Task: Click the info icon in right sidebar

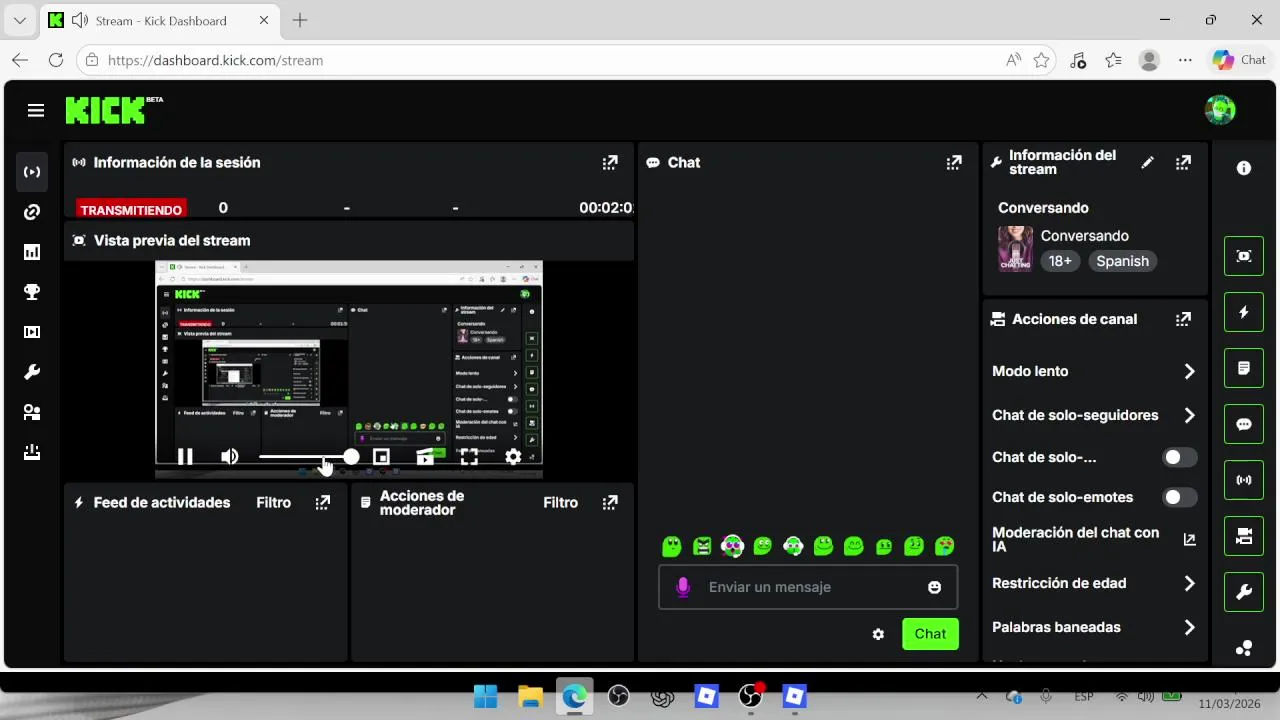Action: pos(1244,168)
